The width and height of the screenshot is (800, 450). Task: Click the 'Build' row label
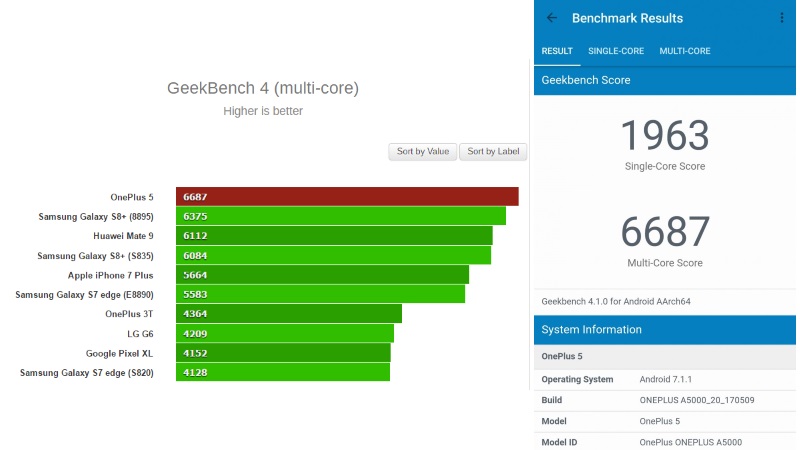click(552, 400)
